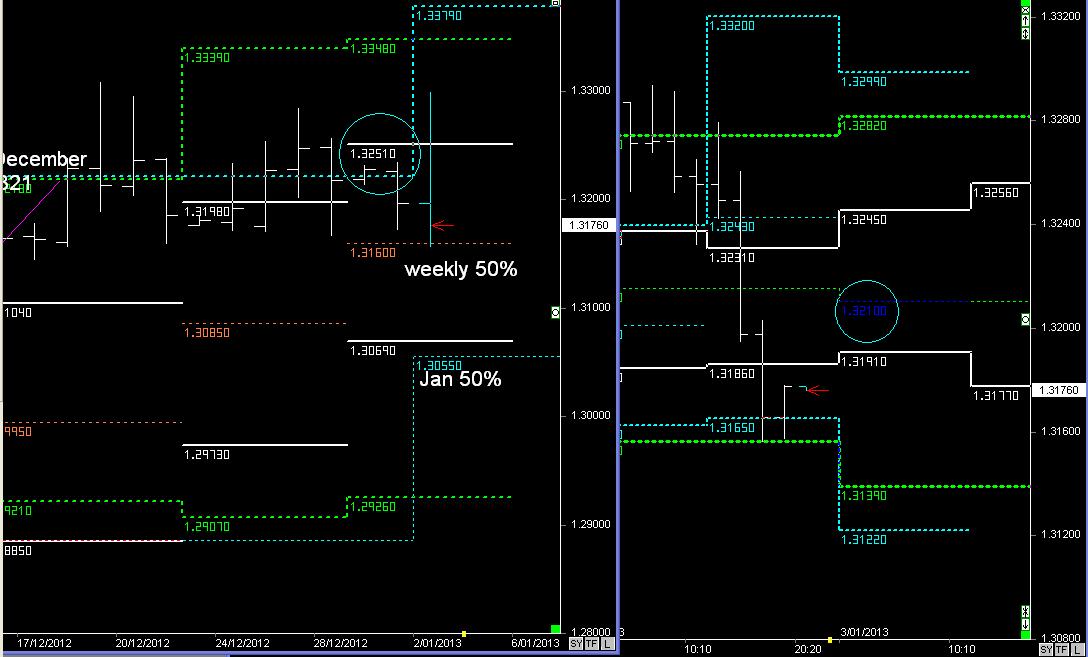The height and width of the screenshot is (657, 1088).
Task: Click the 1.29260 green level label
Action: point(373,506)
